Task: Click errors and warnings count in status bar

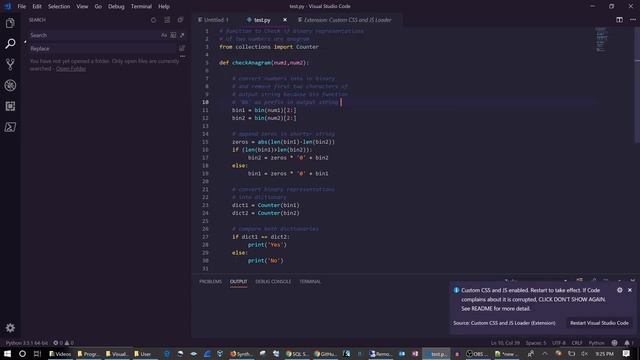Action: [x=63, y=343]
